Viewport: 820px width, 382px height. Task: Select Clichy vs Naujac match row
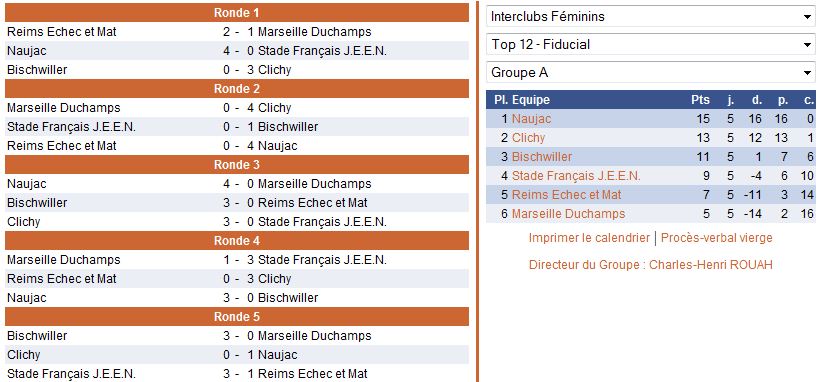(x=237, y=355)
